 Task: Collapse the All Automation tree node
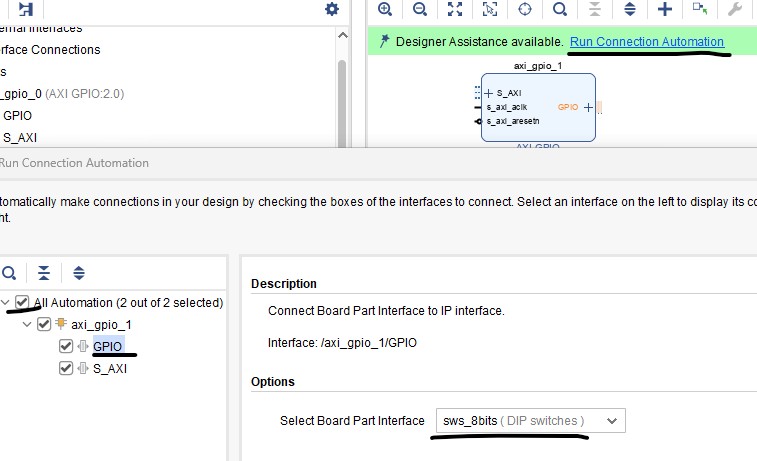[6, 302]
